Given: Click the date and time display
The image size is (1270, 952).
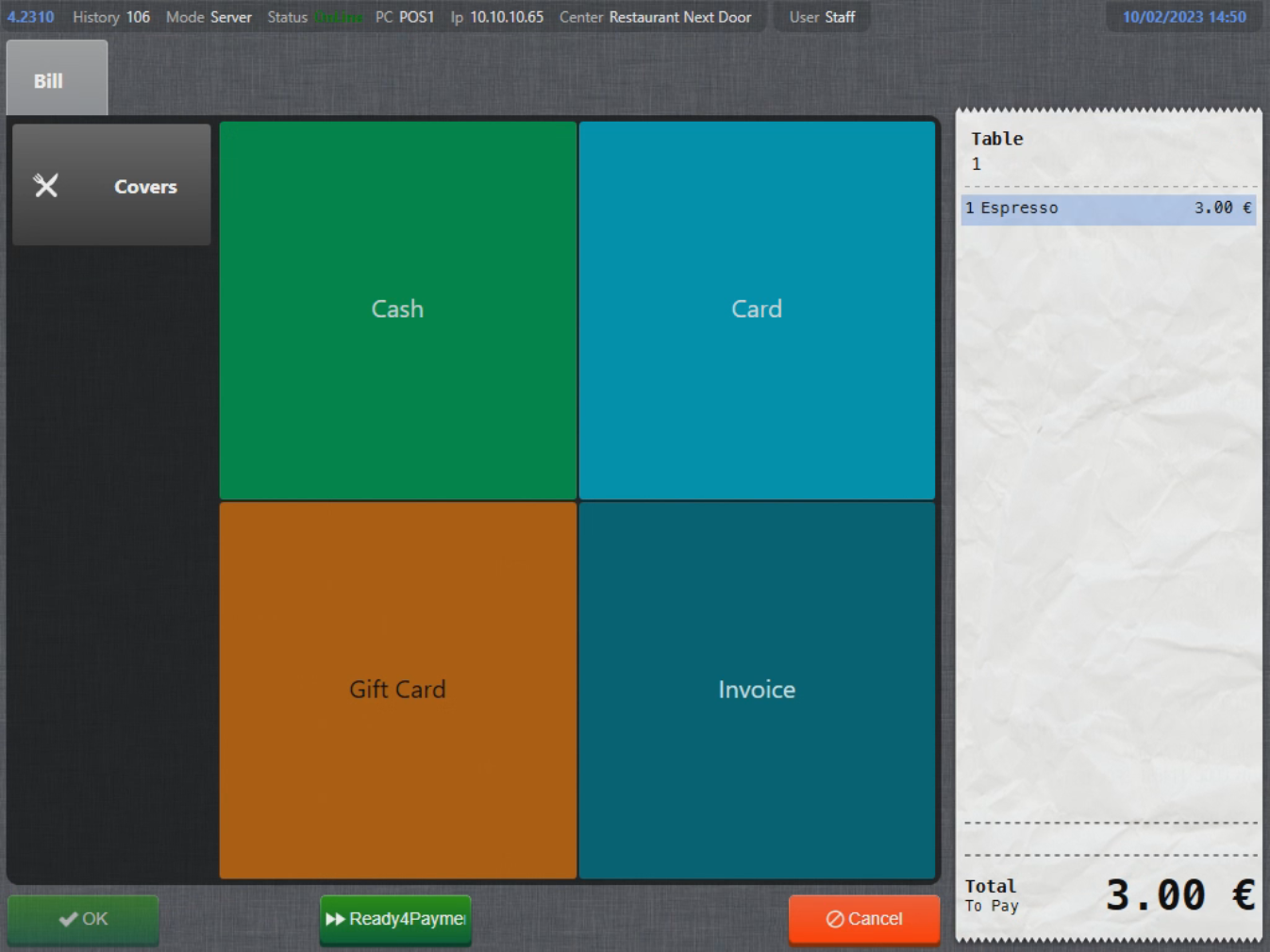Looking at the screenshot, I should 1184,17.
